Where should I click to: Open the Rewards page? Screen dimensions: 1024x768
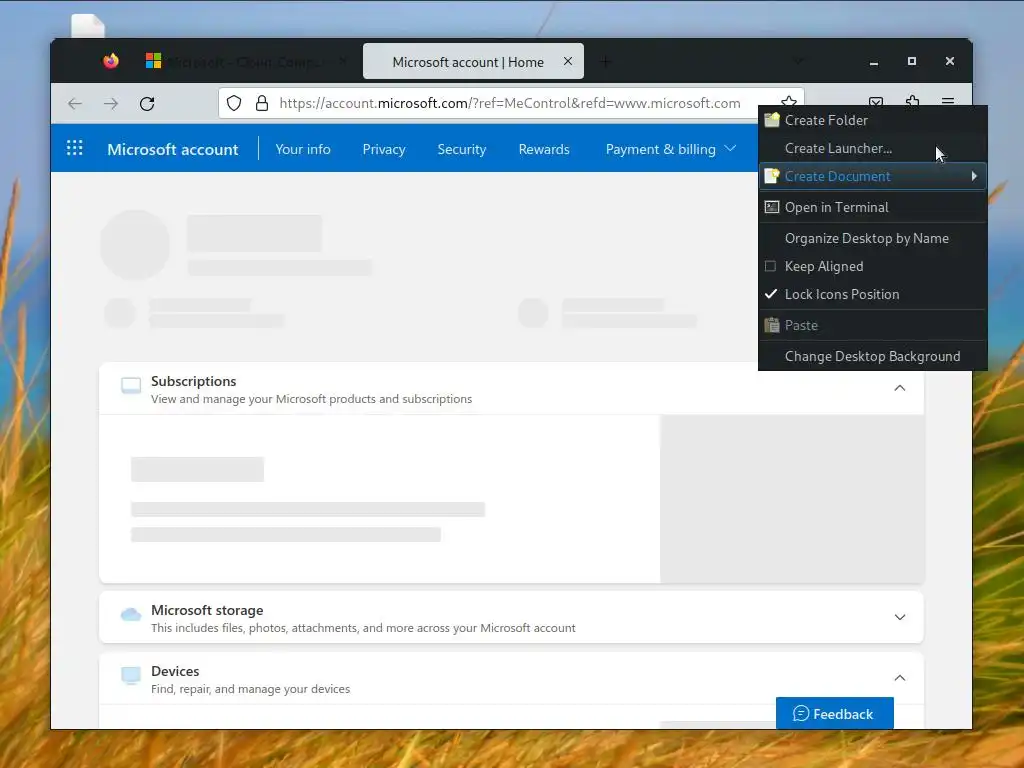click(x=544, y=149)
